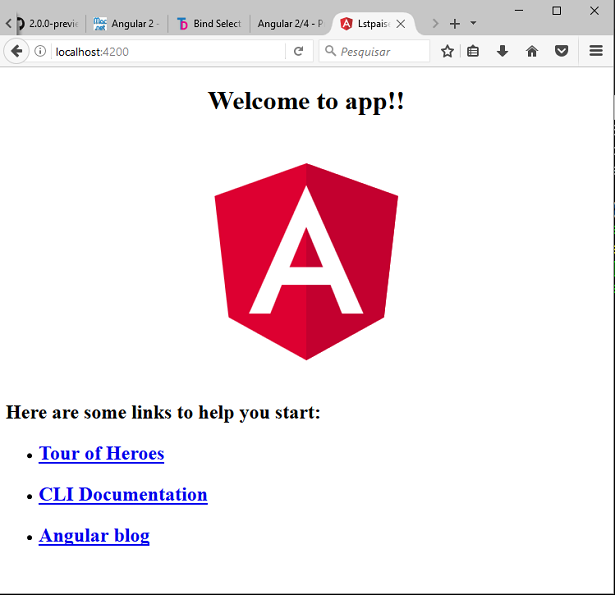Screen dimensions: 615x595
Task: Bookmark this page with the star icon
Action: pyautogui.click(x=447, y=51)
